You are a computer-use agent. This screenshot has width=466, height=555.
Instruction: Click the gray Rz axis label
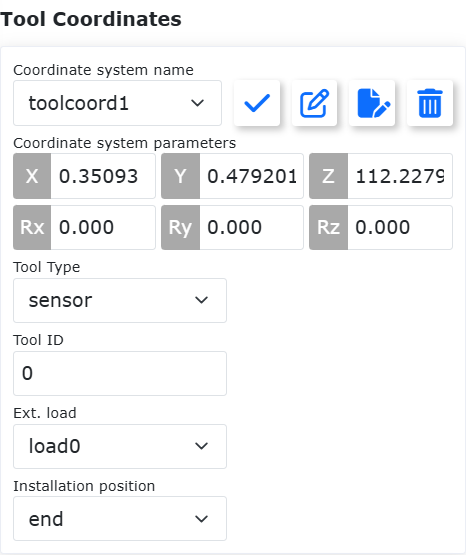tap(328, 227)
